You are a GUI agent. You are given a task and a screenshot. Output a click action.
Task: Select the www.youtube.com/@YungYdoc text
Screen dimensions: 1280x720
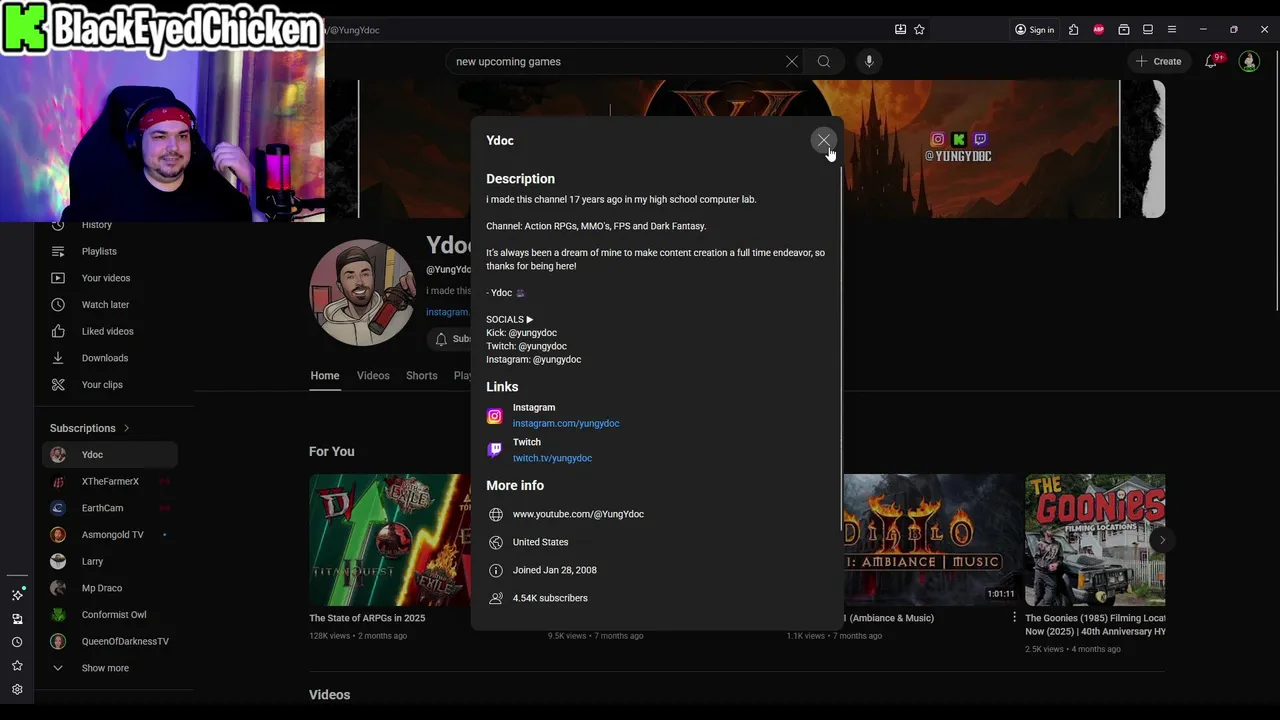point(578,514)
